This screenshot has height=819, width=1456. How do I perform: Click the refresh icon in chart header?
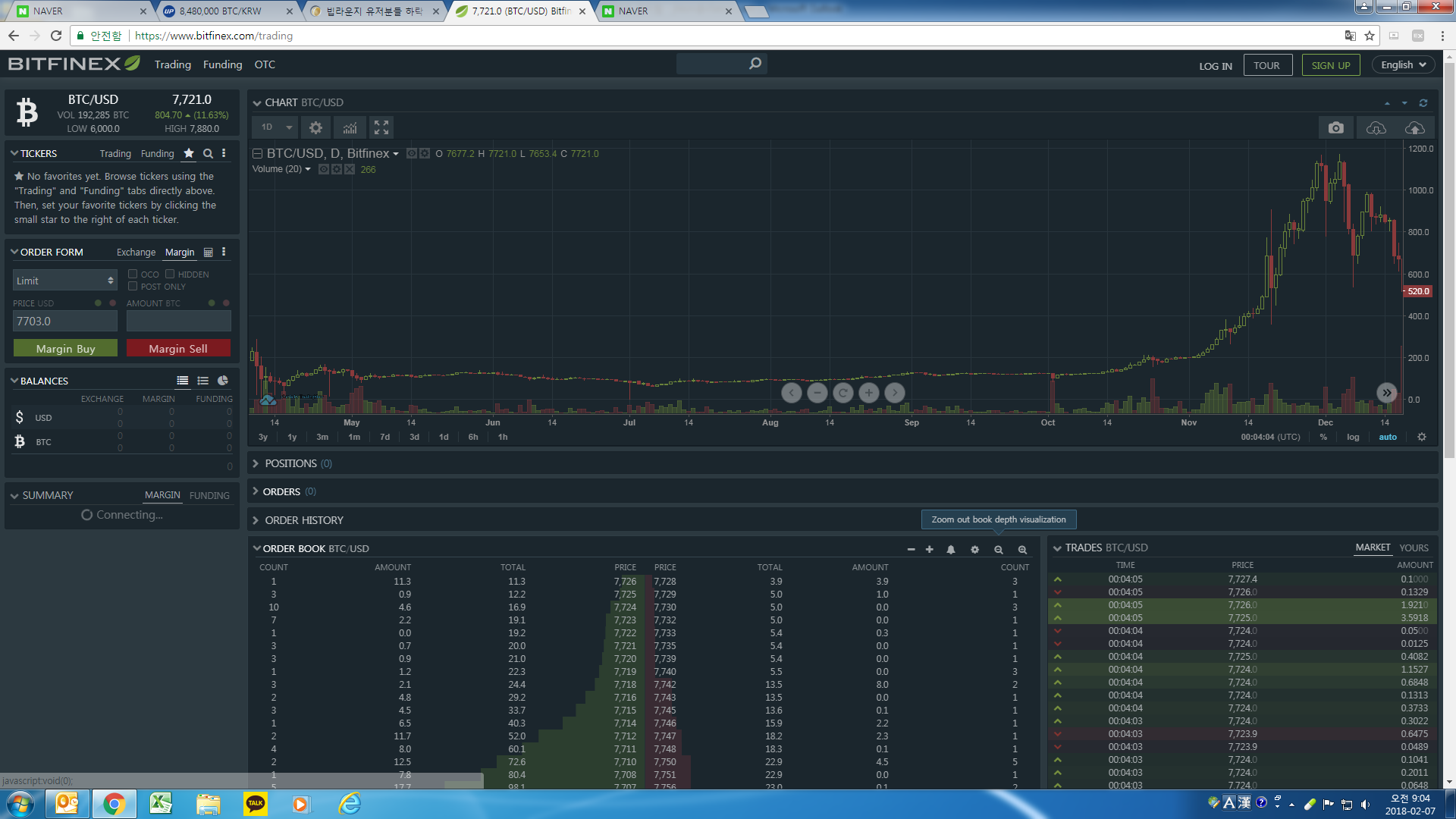[x=1423, y=103]
